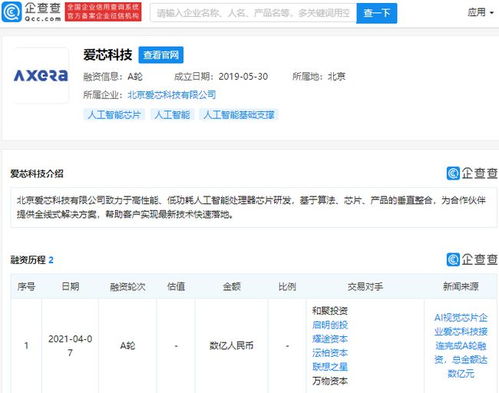This screenshot has height=393, width=499.
Task: Open the 北京爱芯科技有限公司 company link
Action: pos(172,95)
